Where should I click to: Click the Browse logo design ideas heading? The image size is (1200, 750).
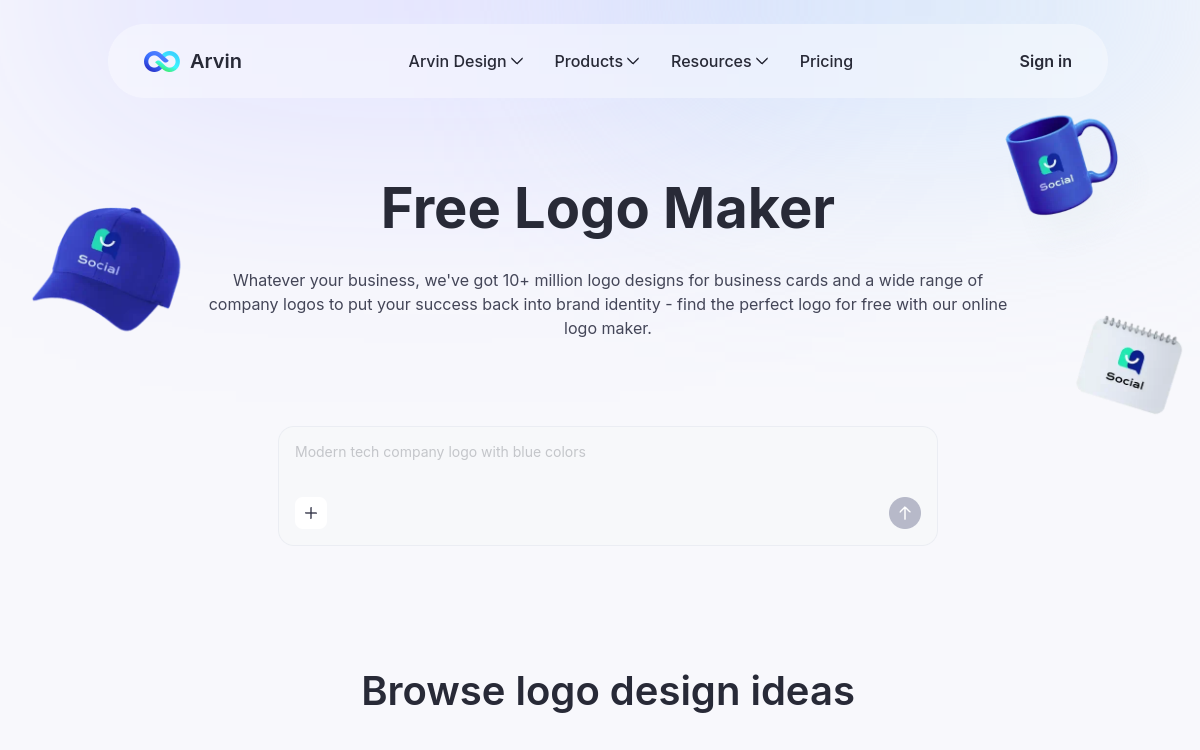click(x=608, y=691)
